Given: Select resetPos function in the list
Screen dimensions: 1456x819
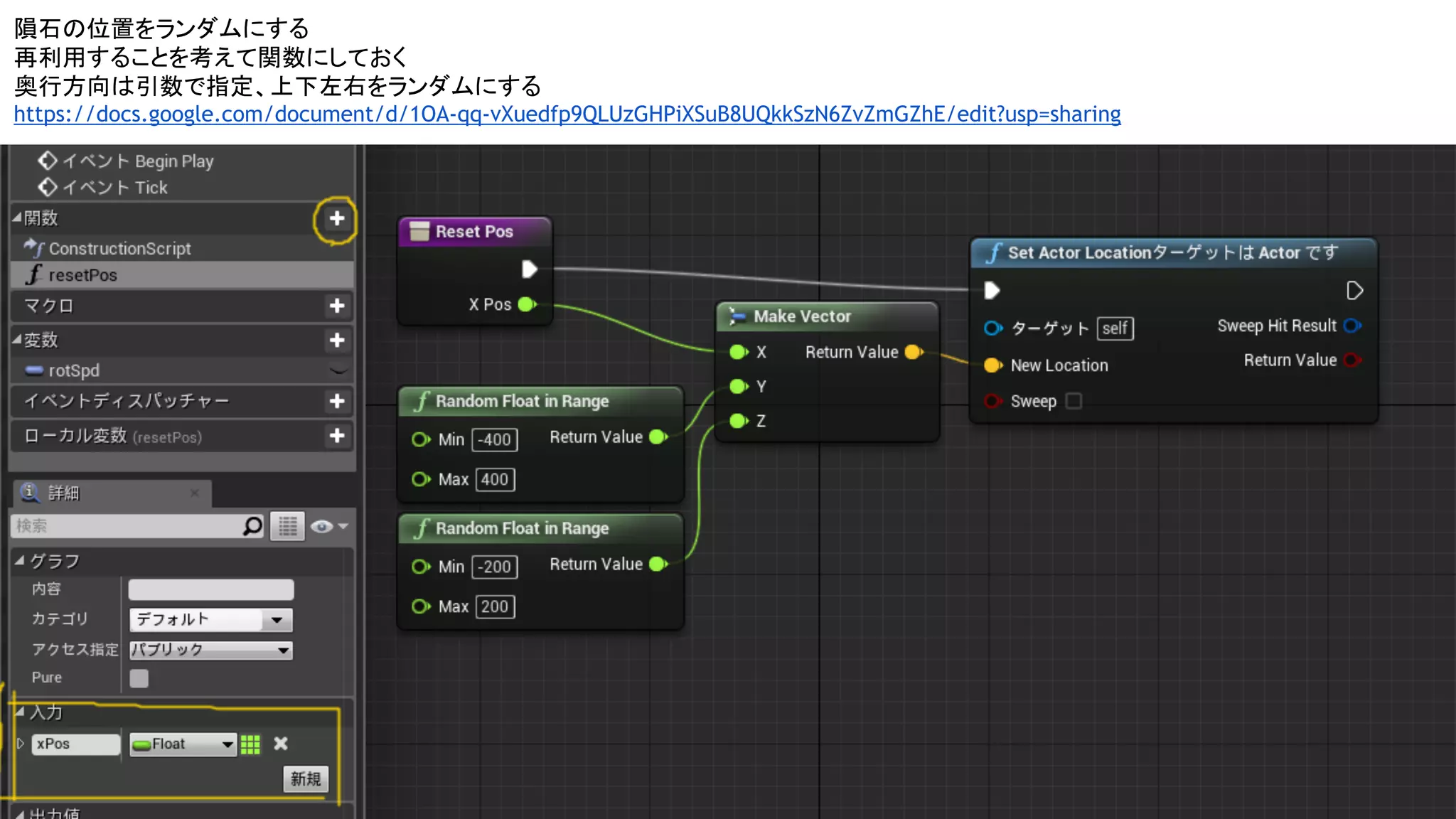Looking at the screenshot, I should 82,275.
